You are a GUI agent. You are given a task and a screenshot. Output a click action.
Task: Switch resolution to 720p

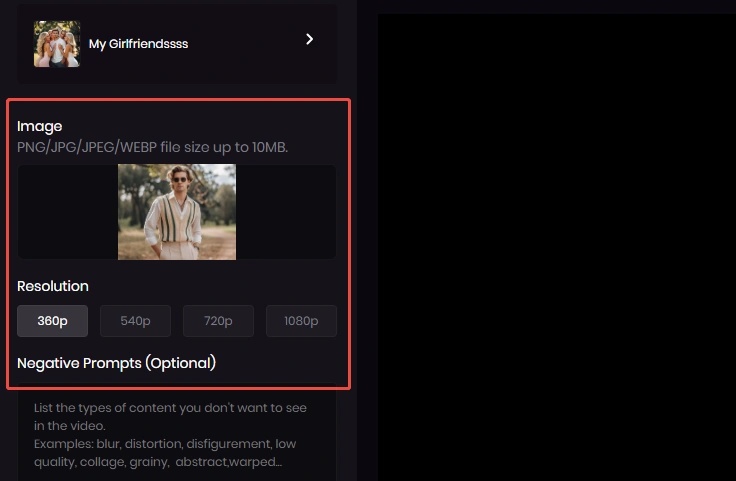click(x=218, y=321)
